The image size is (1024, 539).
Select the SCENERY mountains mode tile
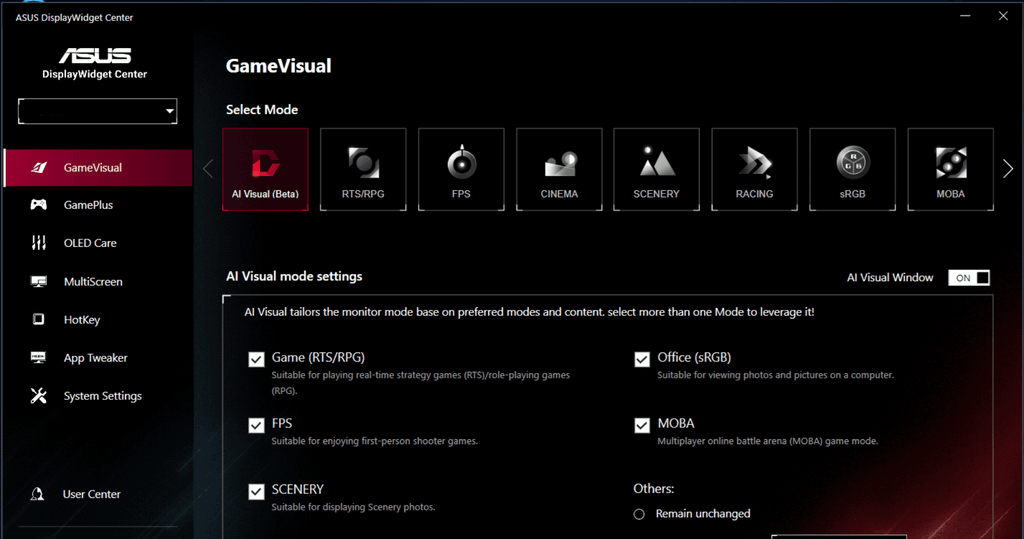pyautogui.click(x=656, y=169)
